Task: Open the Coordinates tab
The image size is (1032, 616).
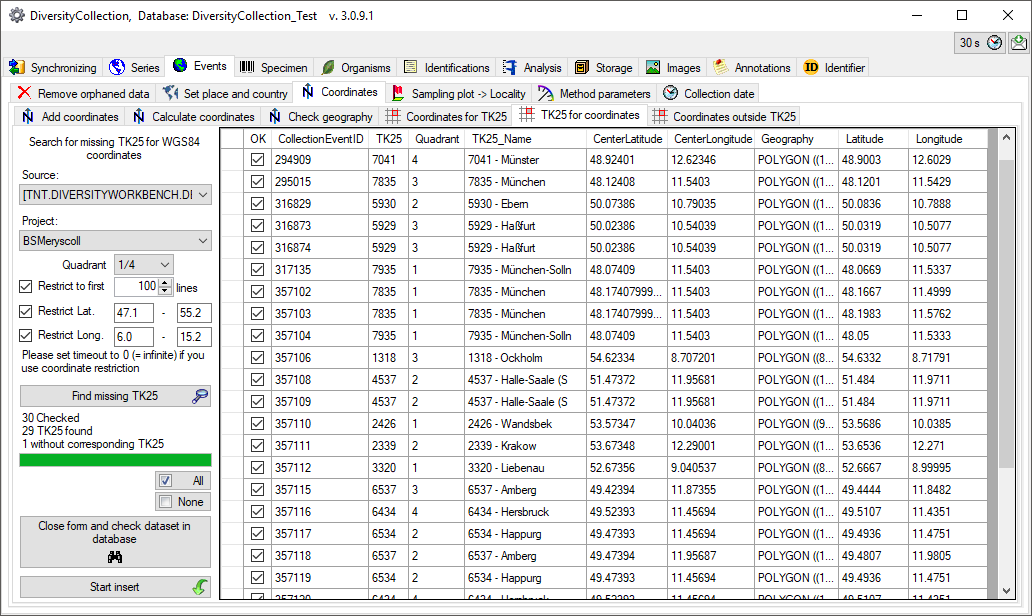Action: coord(340,92)
